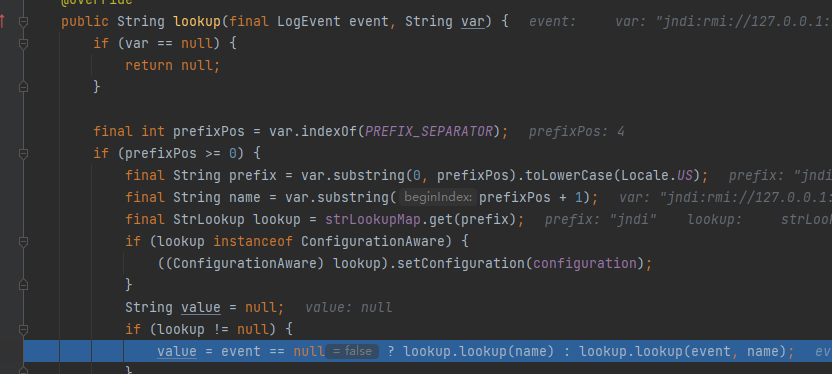Click the PREFIX_SEPARATOR constant

click(x=429, y=132)
